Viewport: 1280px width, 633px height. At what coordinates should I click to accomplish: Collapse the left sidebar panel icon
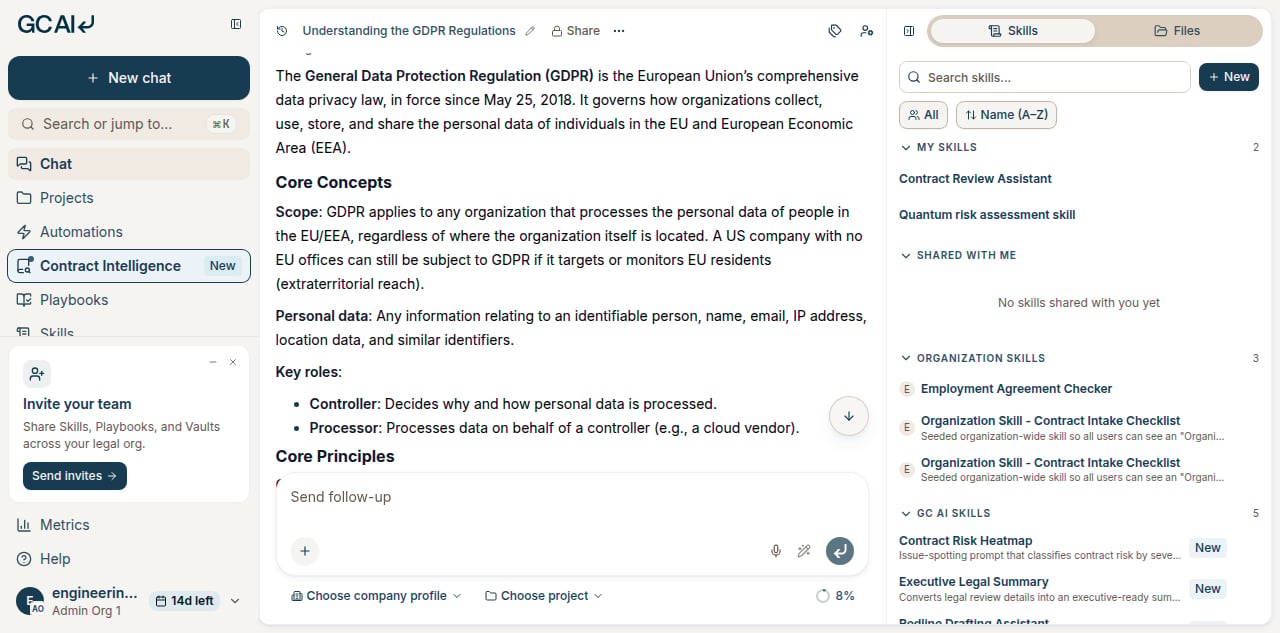tap(236, 24)
